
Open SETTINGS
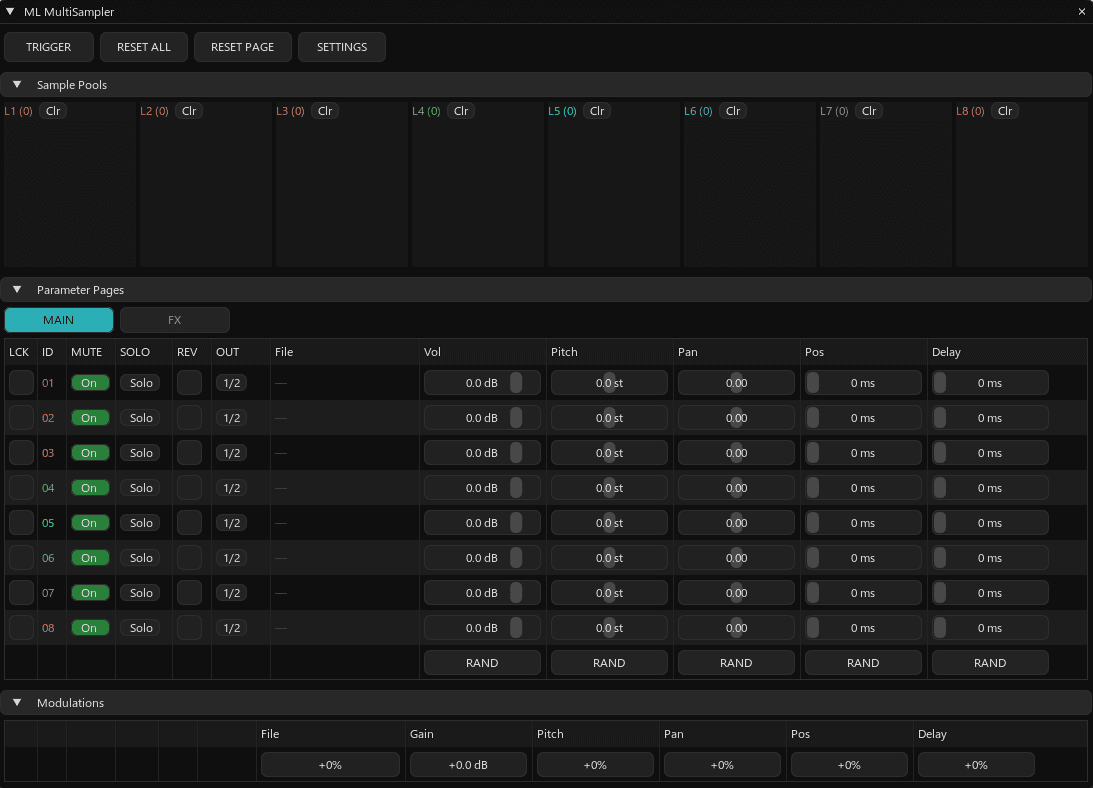[342, 47]
